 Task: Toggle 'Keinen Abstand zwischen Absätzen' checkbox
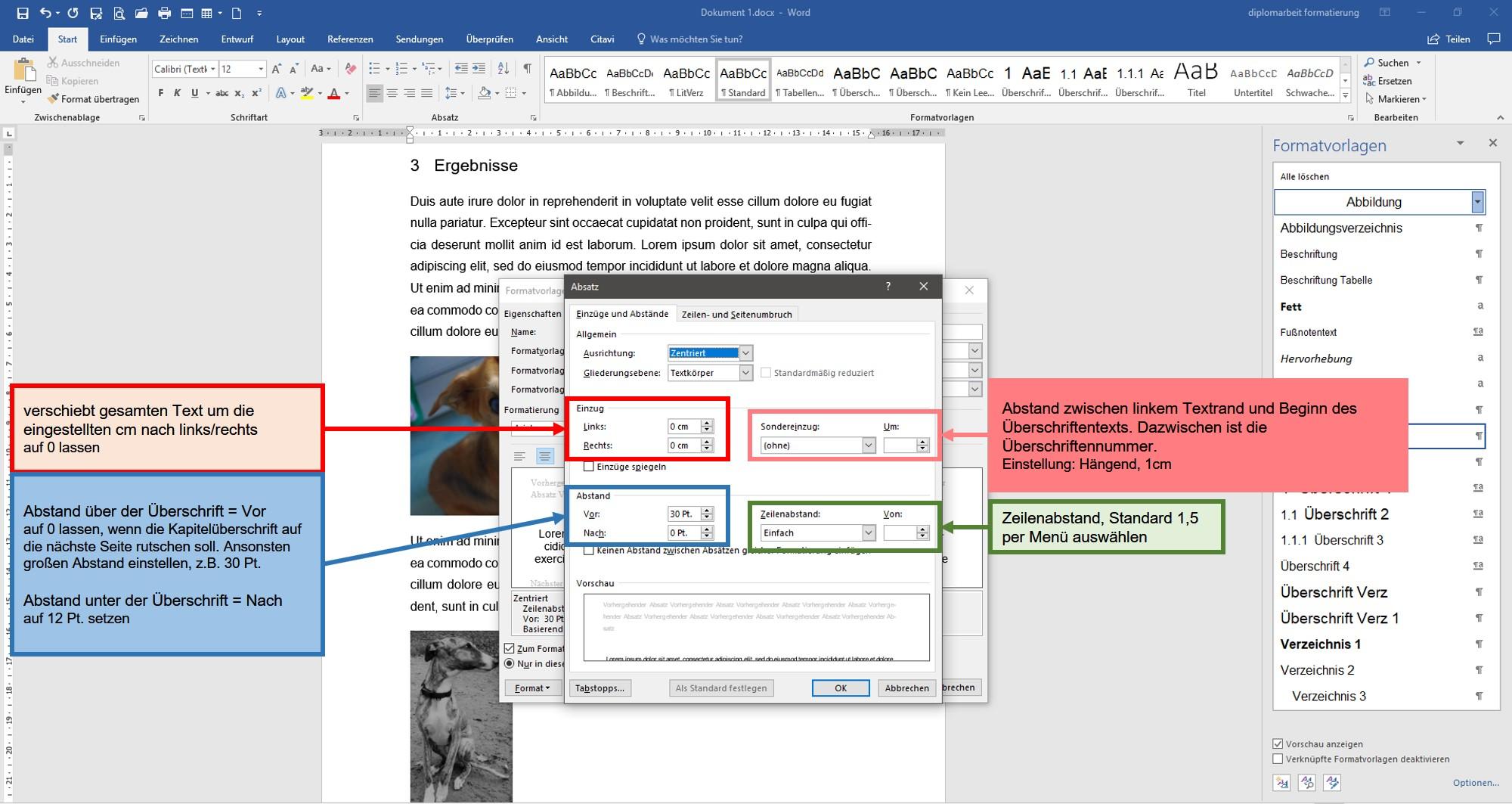coord(589,551)
